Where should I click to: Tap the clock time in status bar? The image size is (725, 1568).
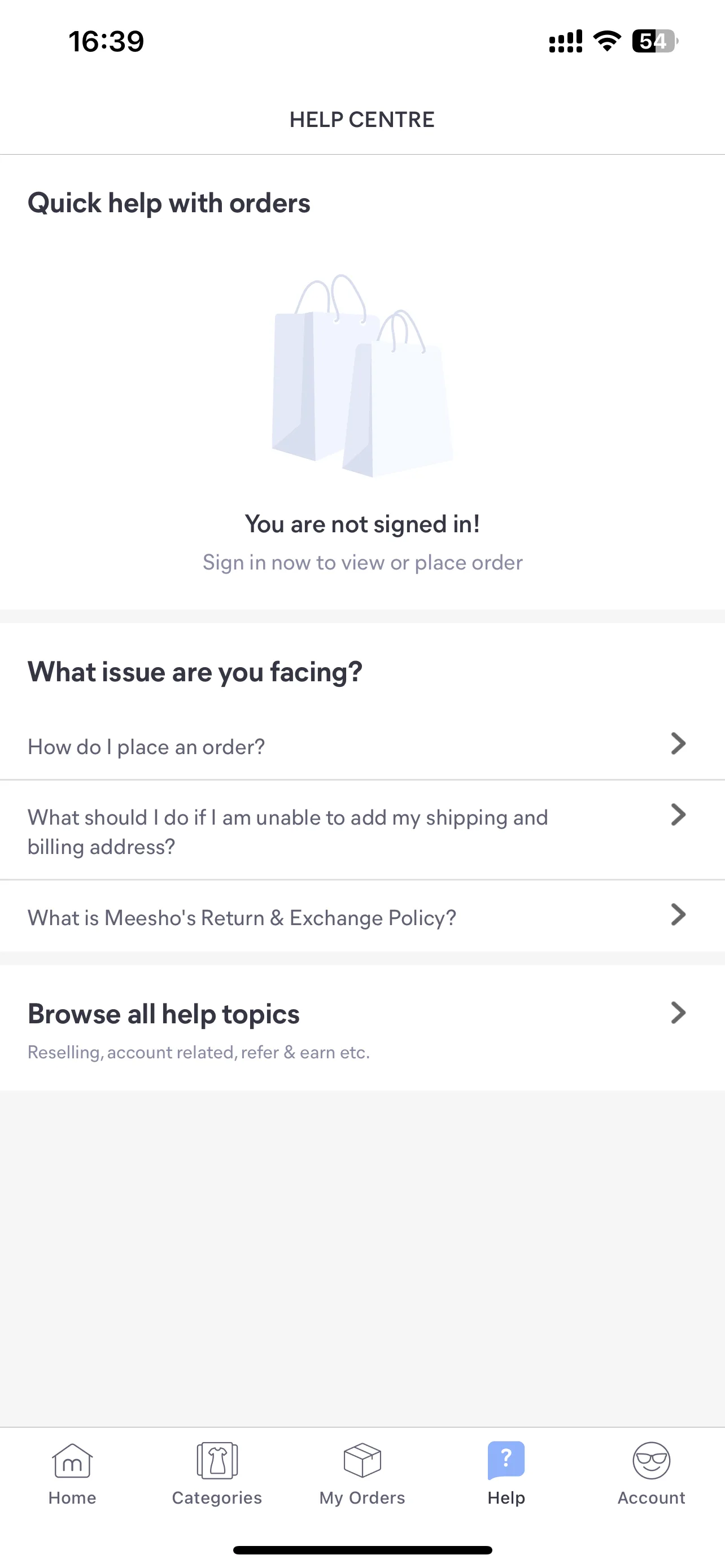[x=106, y=41]
